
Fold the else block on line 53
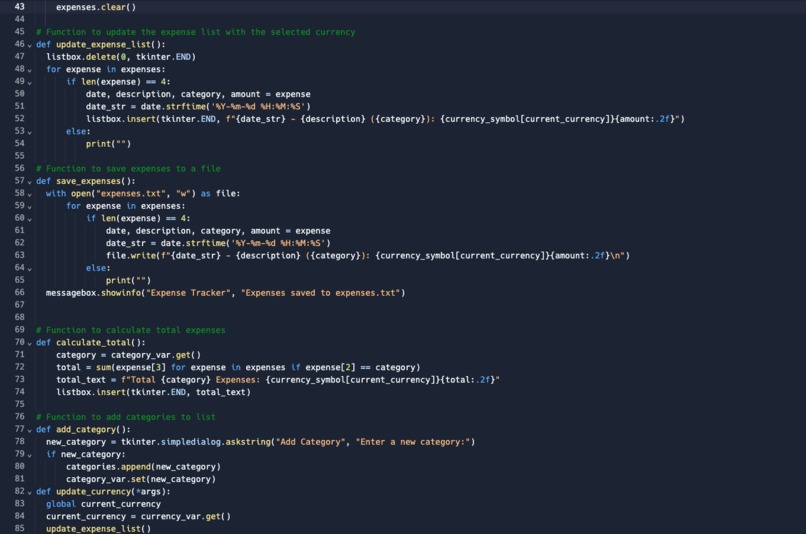coord(29,132)
